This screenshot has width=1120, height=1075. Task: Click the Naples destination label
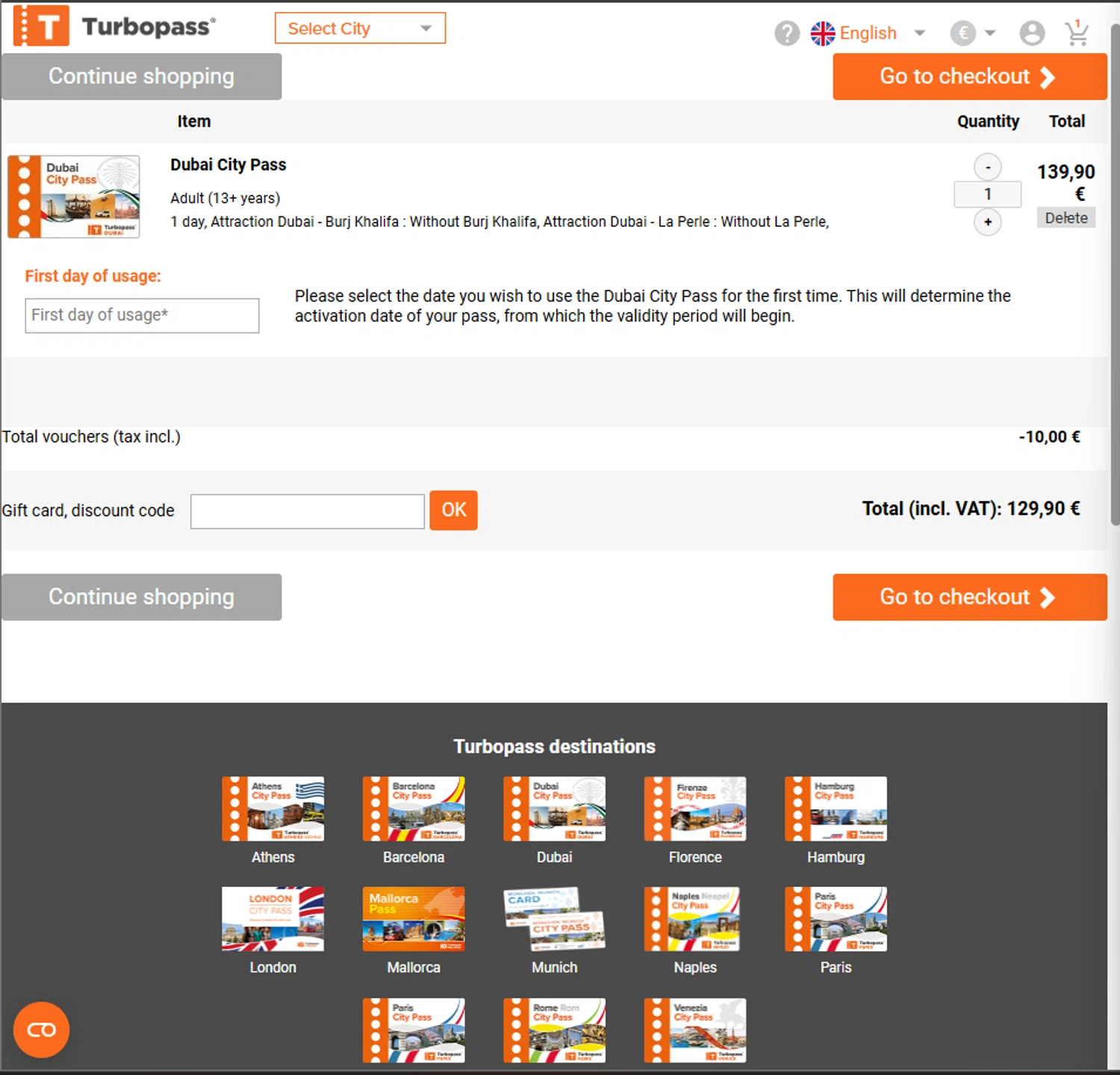[x=695, y=967]
